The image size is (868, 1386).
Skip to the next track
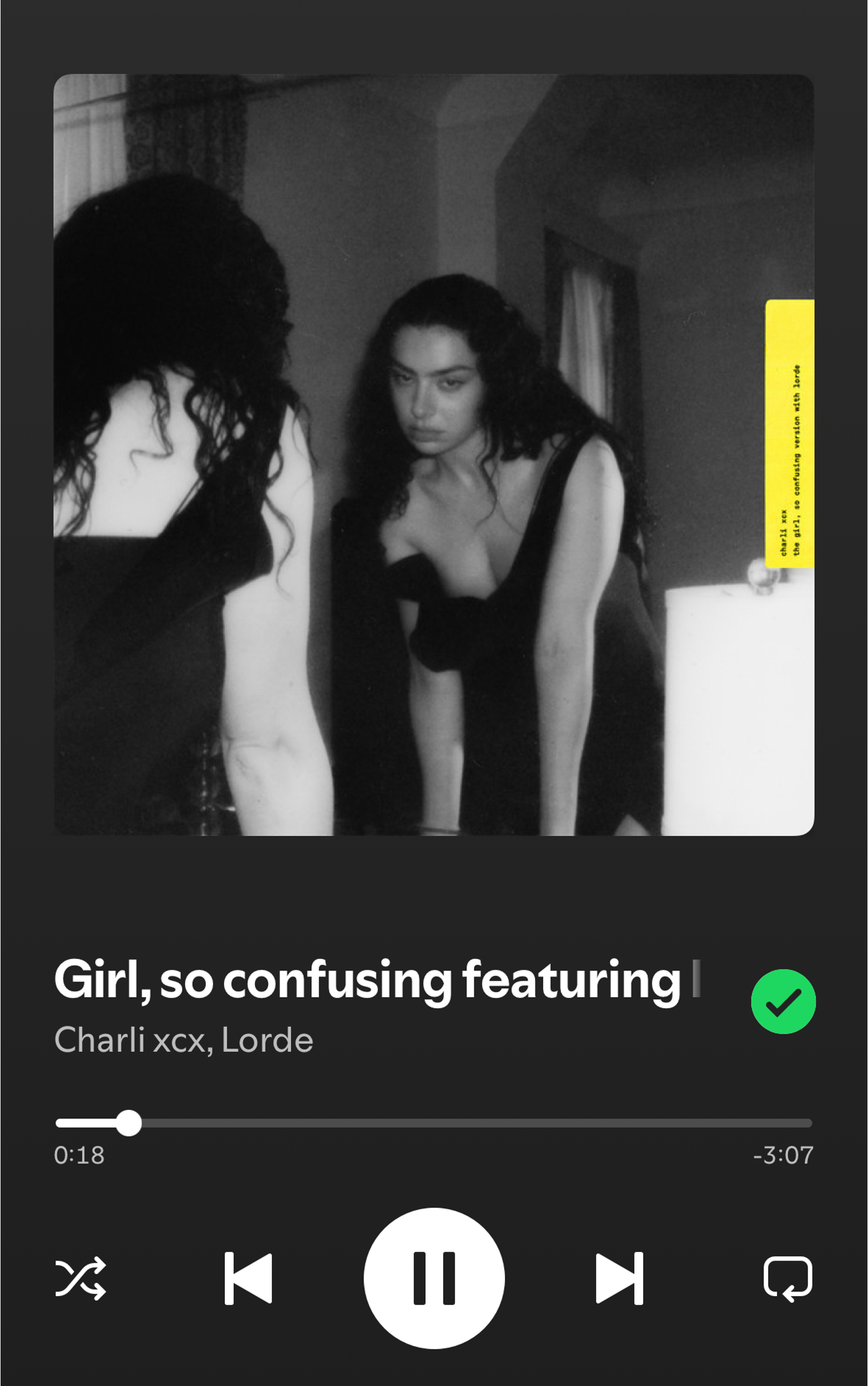[x=619, y=1278]
